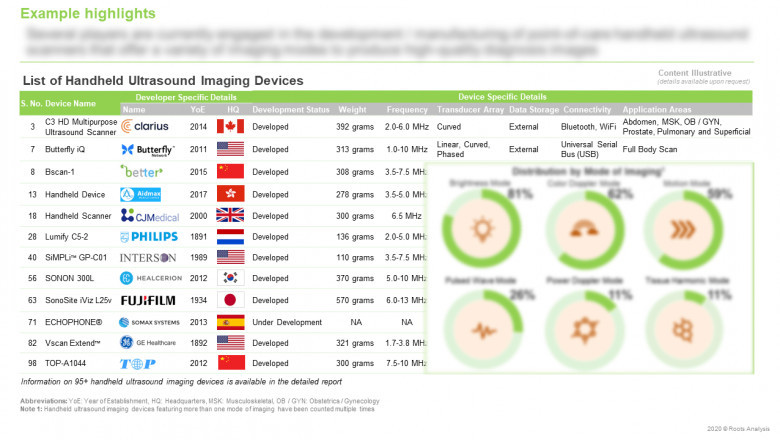Click the 'ECHOPHONE®' device name

pos(74,322)
